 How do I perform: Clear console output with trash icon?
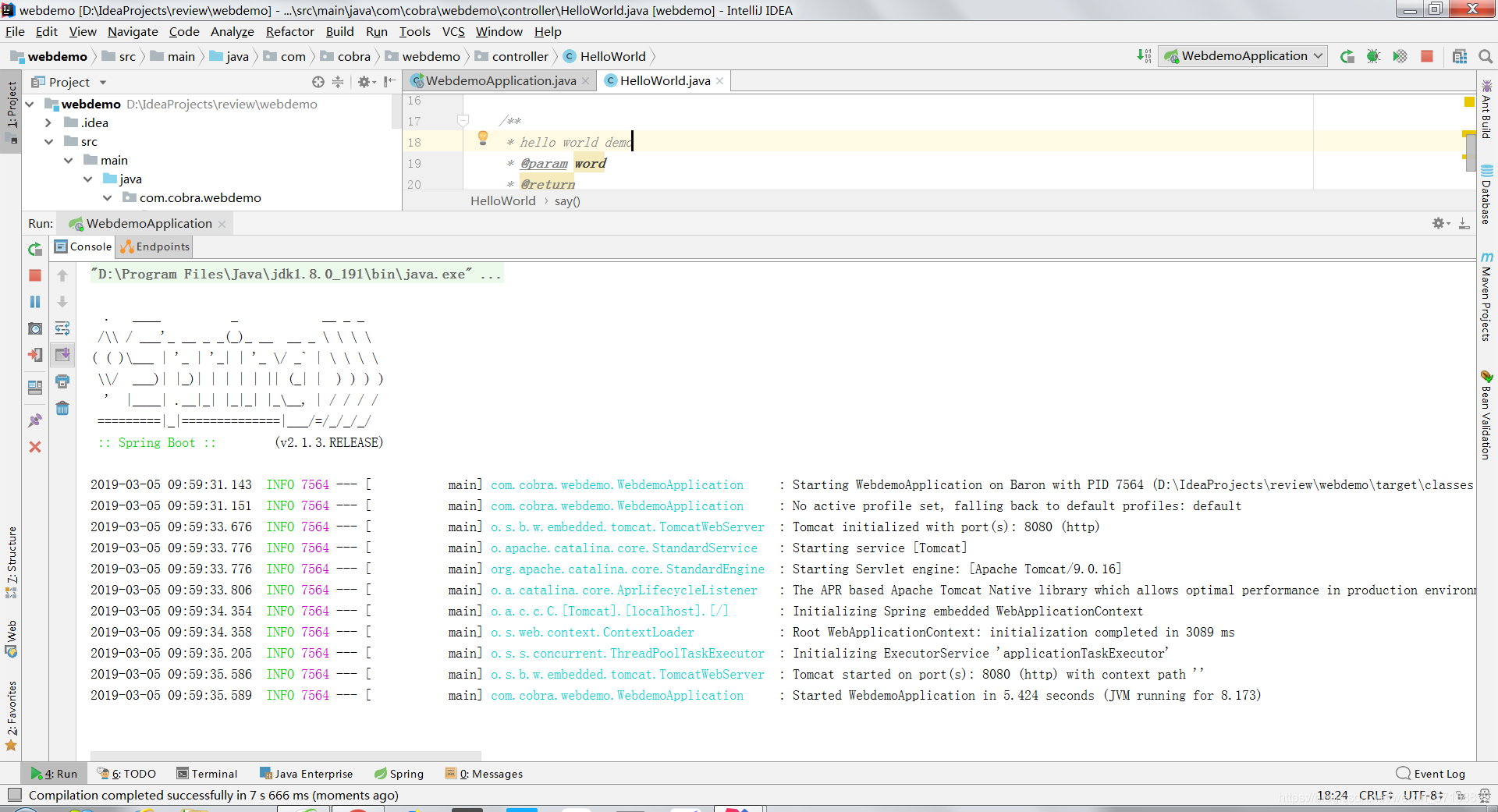62,408
